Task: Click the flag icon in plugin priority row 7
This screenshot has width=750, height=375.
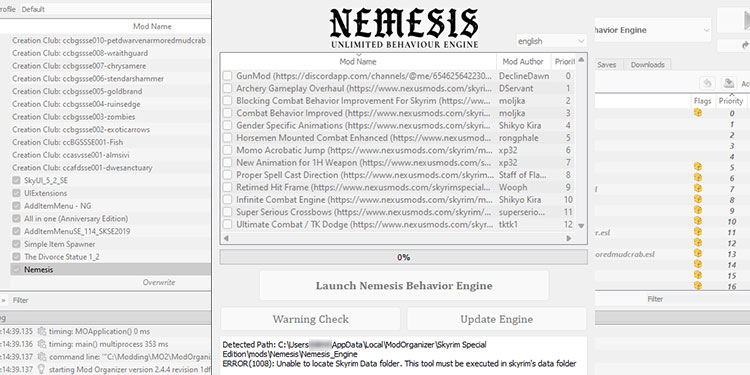Action: [x=698, y=188]
